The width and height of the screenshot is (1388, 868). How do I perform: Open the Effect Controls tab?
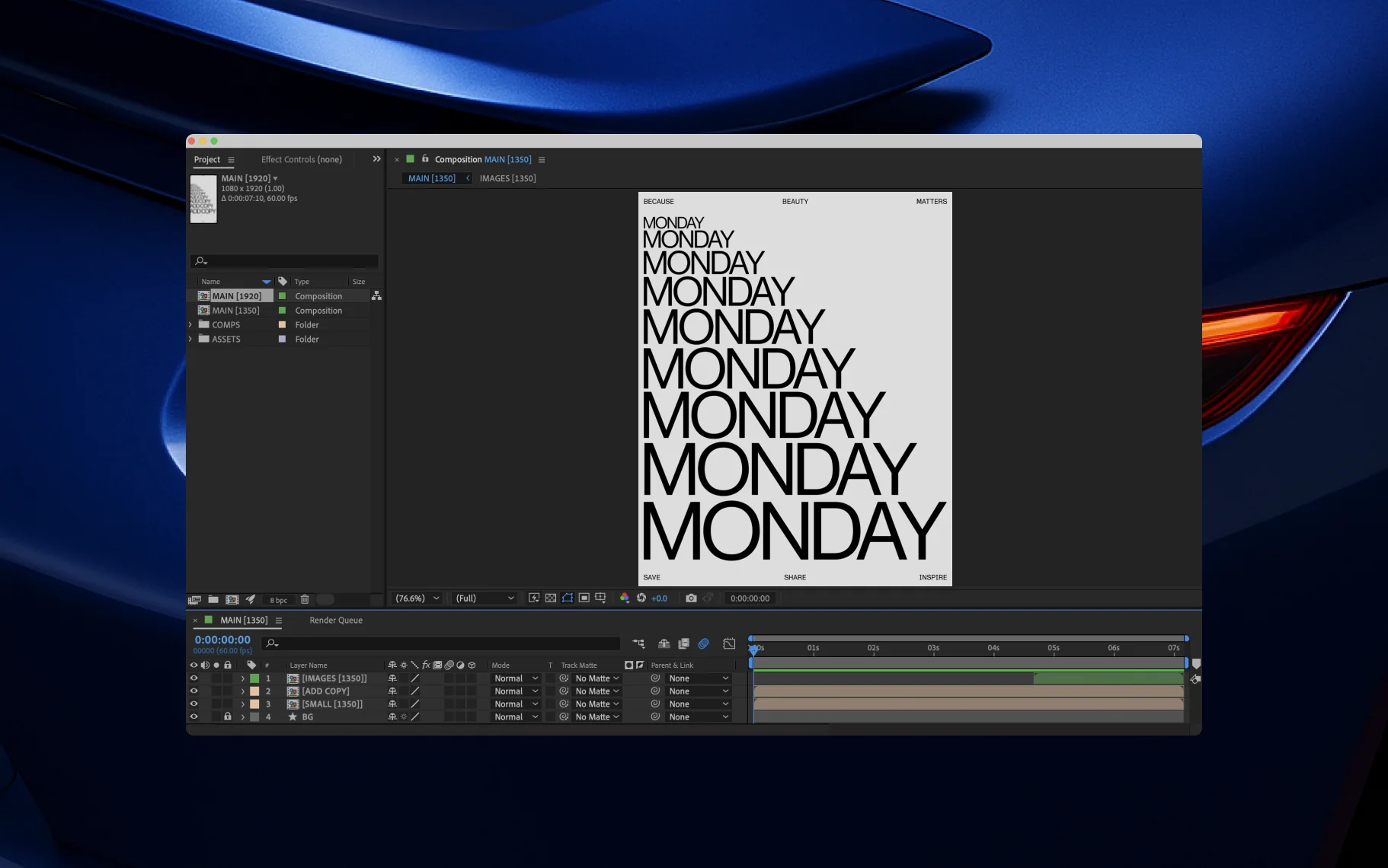(x=301, y=160)
